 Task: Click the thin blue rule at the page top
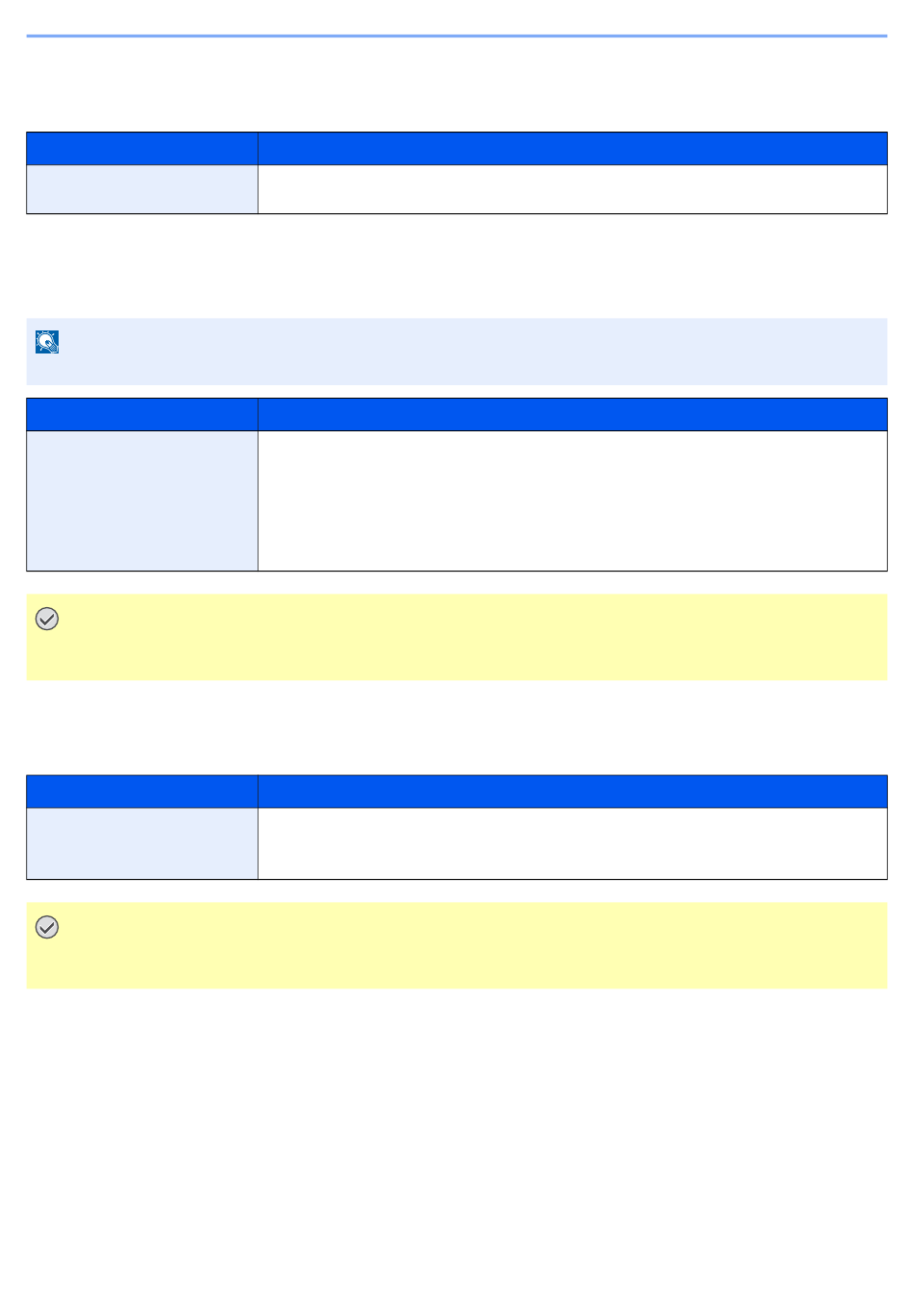point(456,37)
